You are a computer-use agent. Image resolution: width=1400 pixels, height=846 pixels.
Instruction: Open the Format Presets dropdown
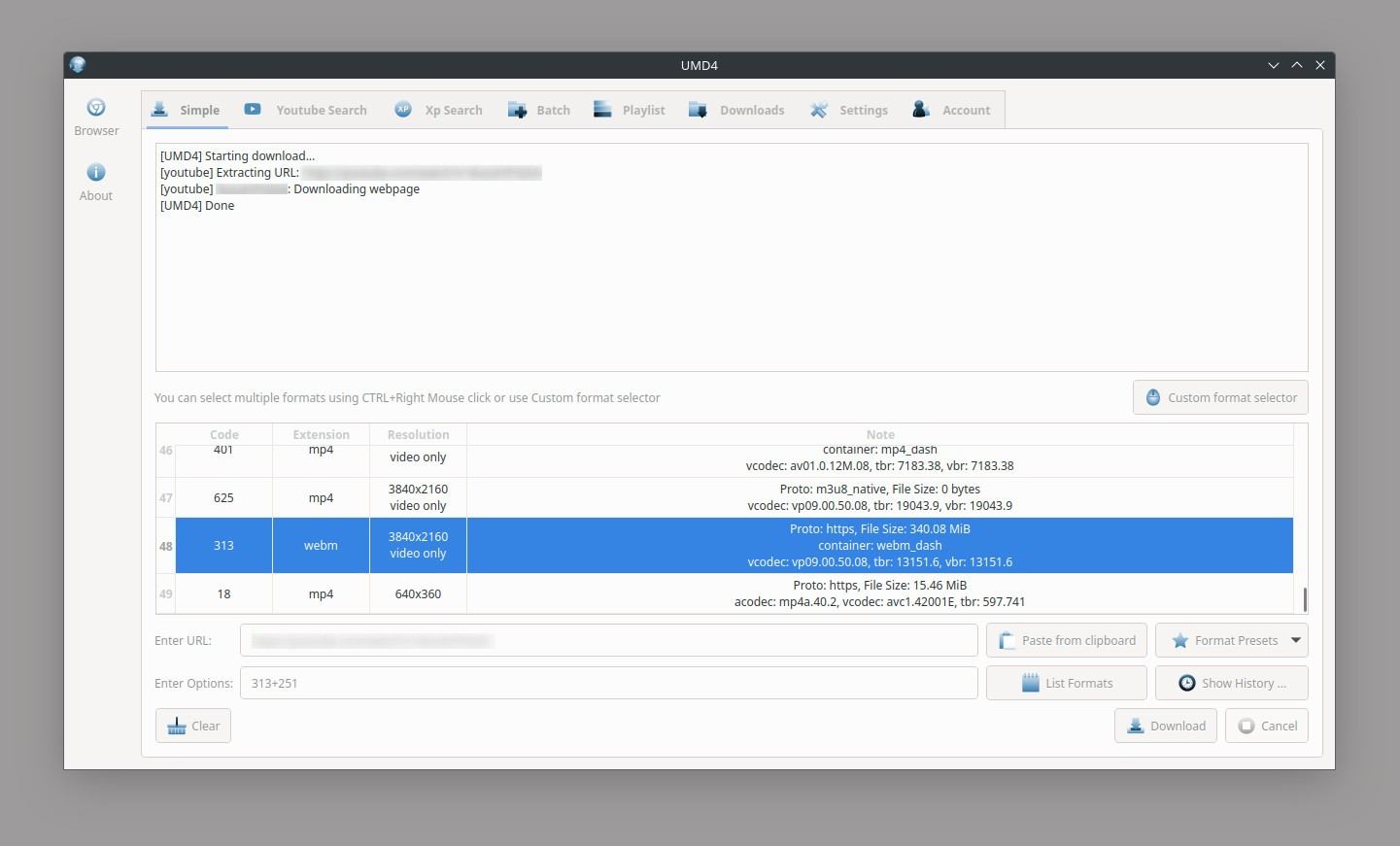(1232, 641)
